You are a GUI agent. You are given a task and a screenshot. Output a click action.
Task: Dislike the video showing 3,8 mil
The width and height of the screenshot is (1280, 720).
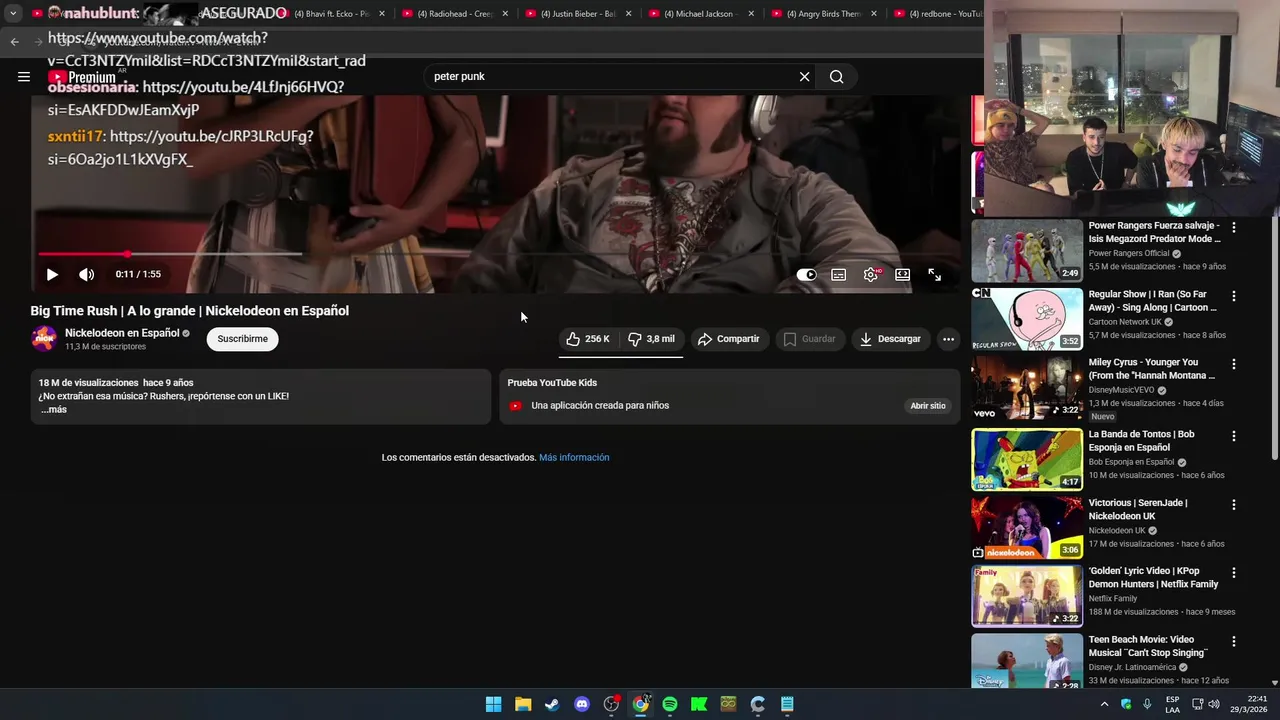click(x=651, y=339)
